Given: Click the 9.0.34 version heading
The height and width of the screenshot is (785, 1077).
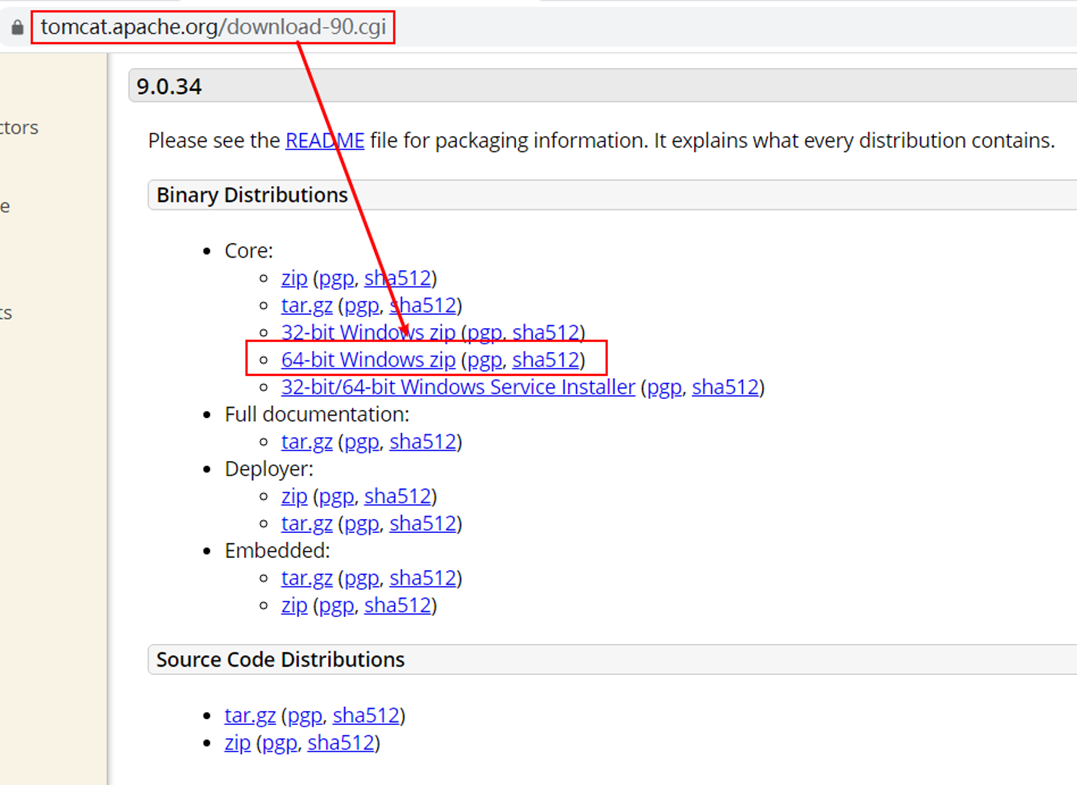Looking at the screenshot, I should pyautogui.click(x=169, y=87).
